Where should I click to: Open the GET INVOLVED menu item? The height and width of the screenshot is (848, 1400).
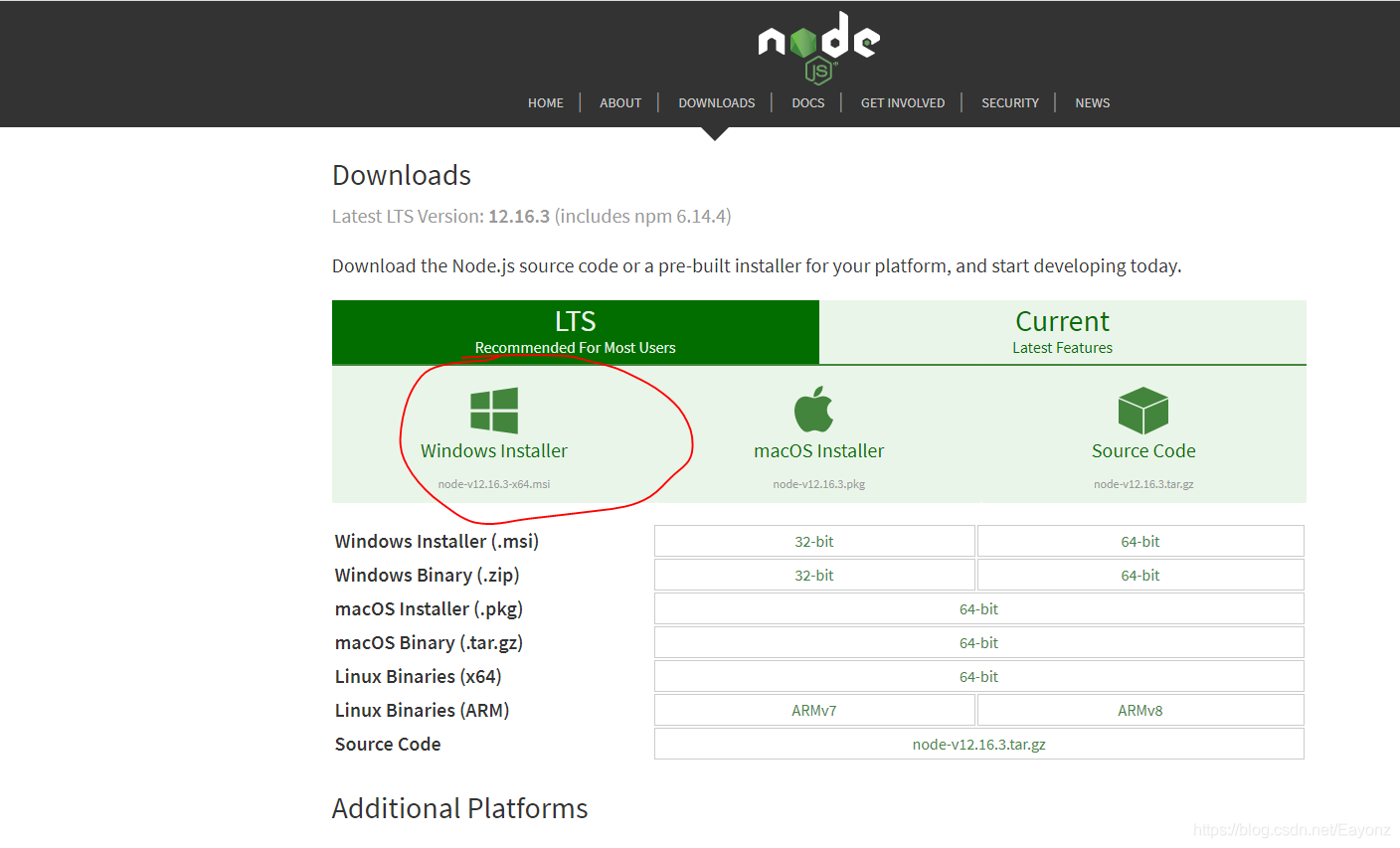pos(903,102)
